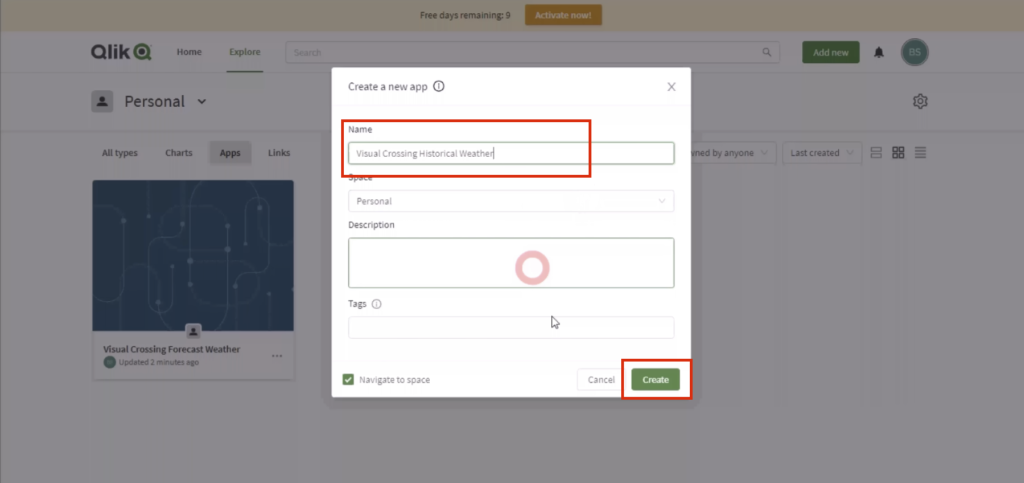The image size is (1024, 483).
Task: Filter by All types
Action: (x=120, y=153)
